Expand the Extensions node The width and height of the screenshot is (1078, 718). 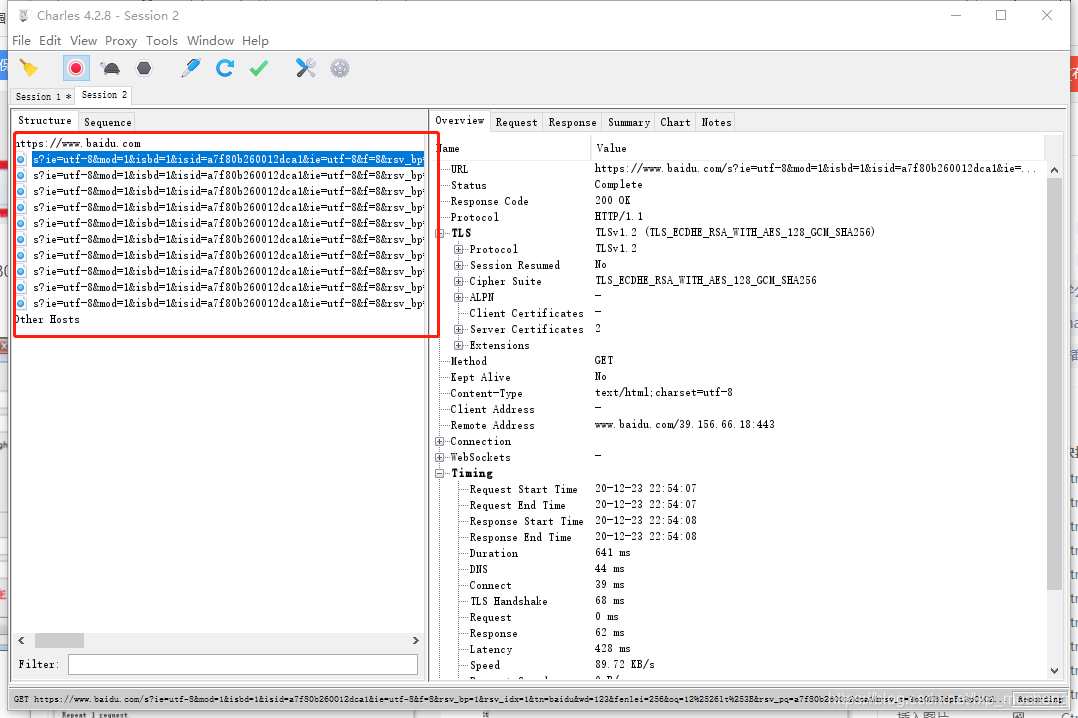tap(459, 345)
